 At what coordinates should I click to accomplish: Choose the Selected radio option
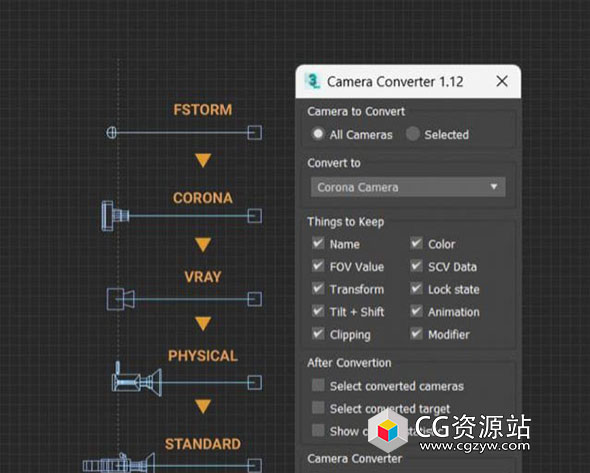(x=412, y=134)
